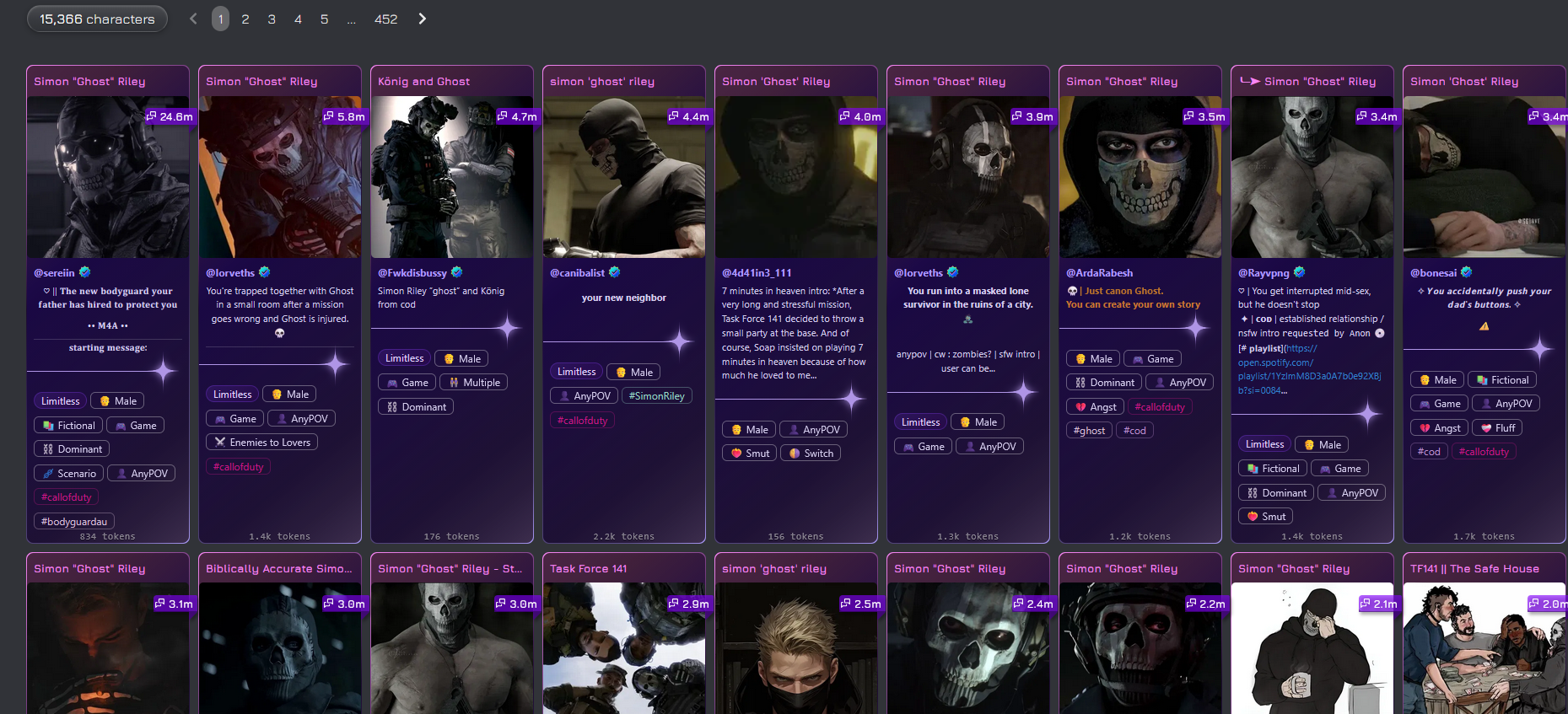Viewport: 1568px width, 714px height.
Task: Open the Biblically Accurate Simo... card title
Action: (279, 569)
